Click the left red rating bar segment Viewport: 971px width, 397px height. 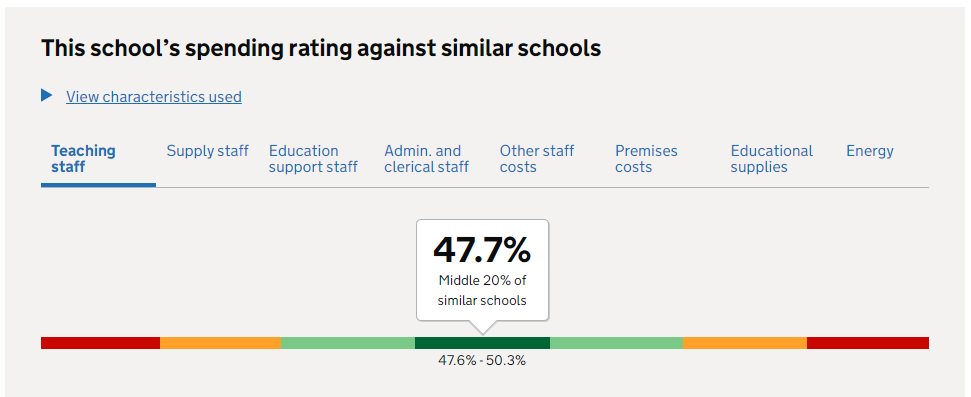pyautogui.click(x=100, y=343)
